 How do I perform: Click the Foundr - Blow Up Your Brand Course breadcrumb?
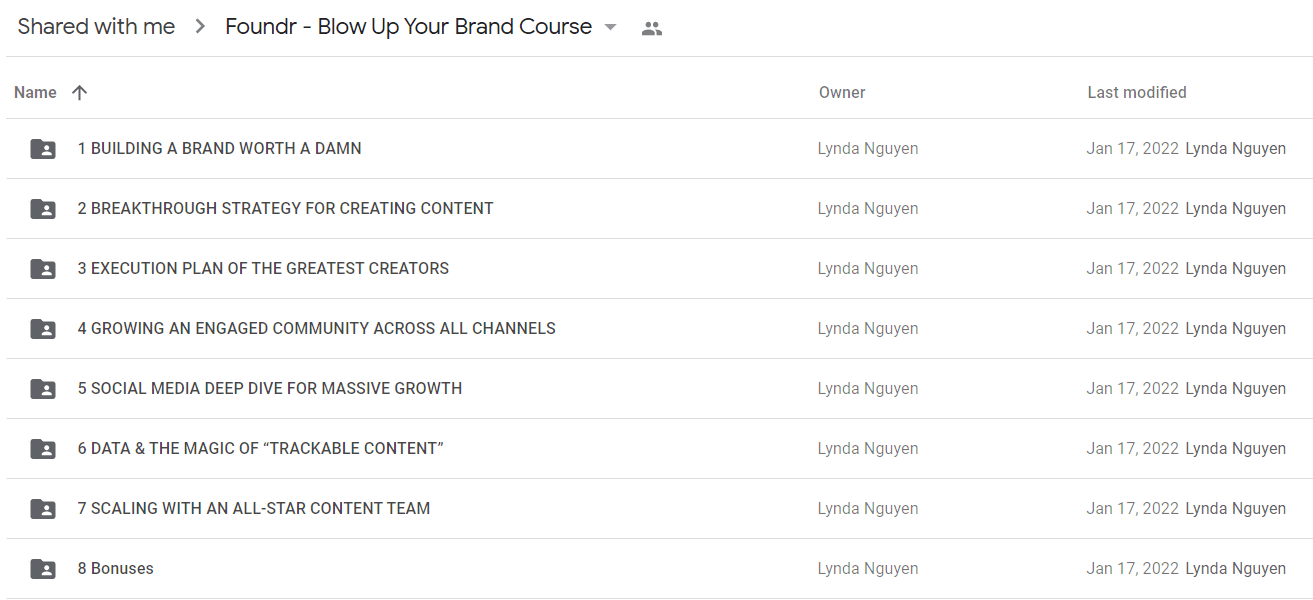tap(408, 27)
